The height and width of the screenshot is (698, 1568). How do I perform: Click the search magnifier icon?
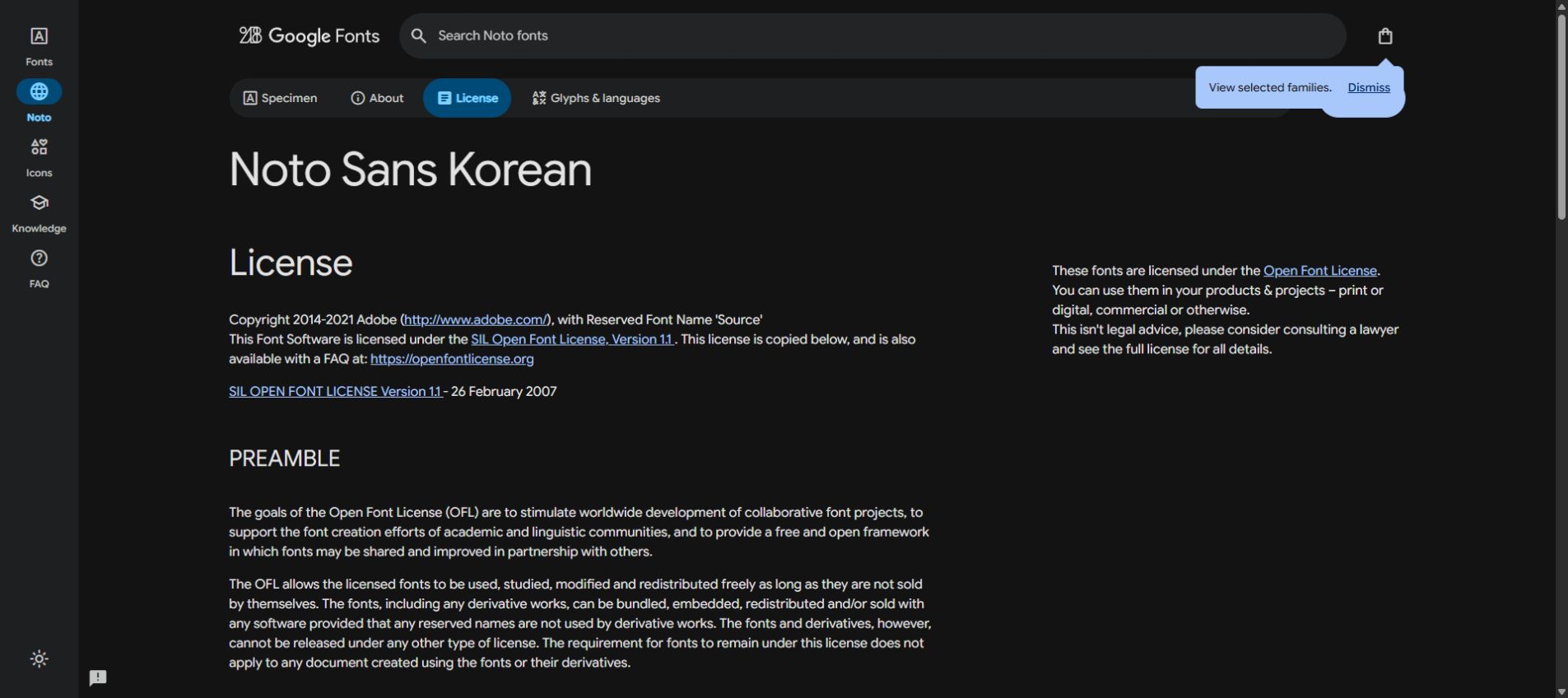tap(419, 35)
